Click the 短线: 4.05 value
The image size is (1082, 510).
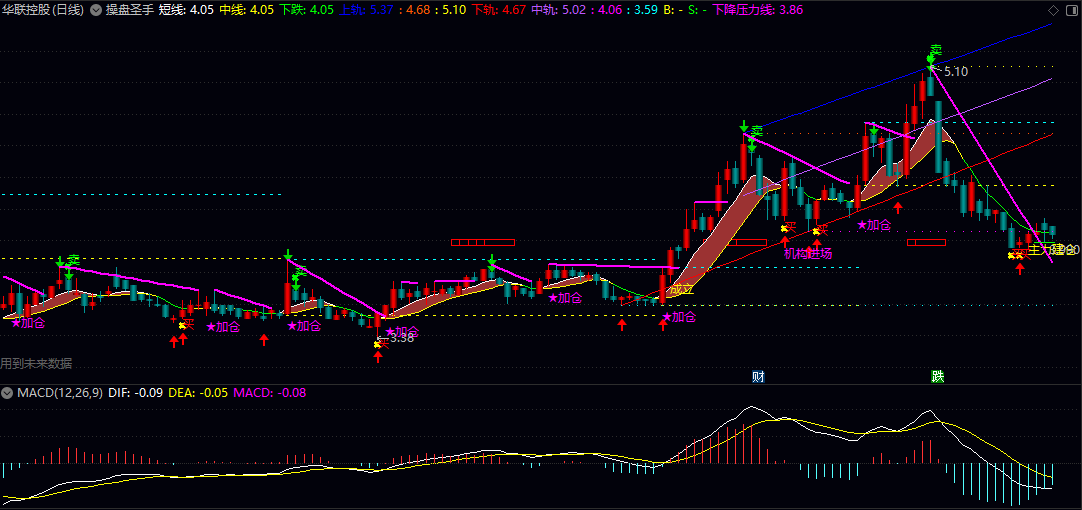(x=186, y=10)
